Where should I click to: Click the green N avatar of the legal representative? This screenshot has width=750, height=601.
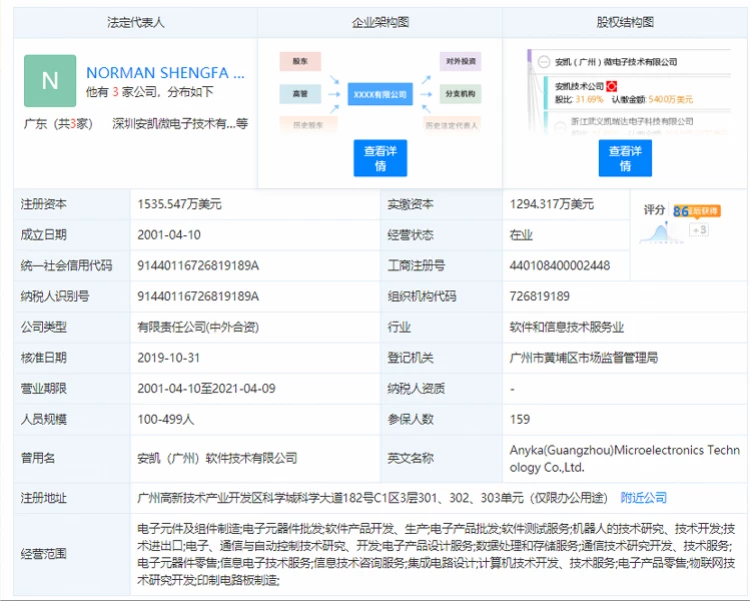(x=49, y=81)
